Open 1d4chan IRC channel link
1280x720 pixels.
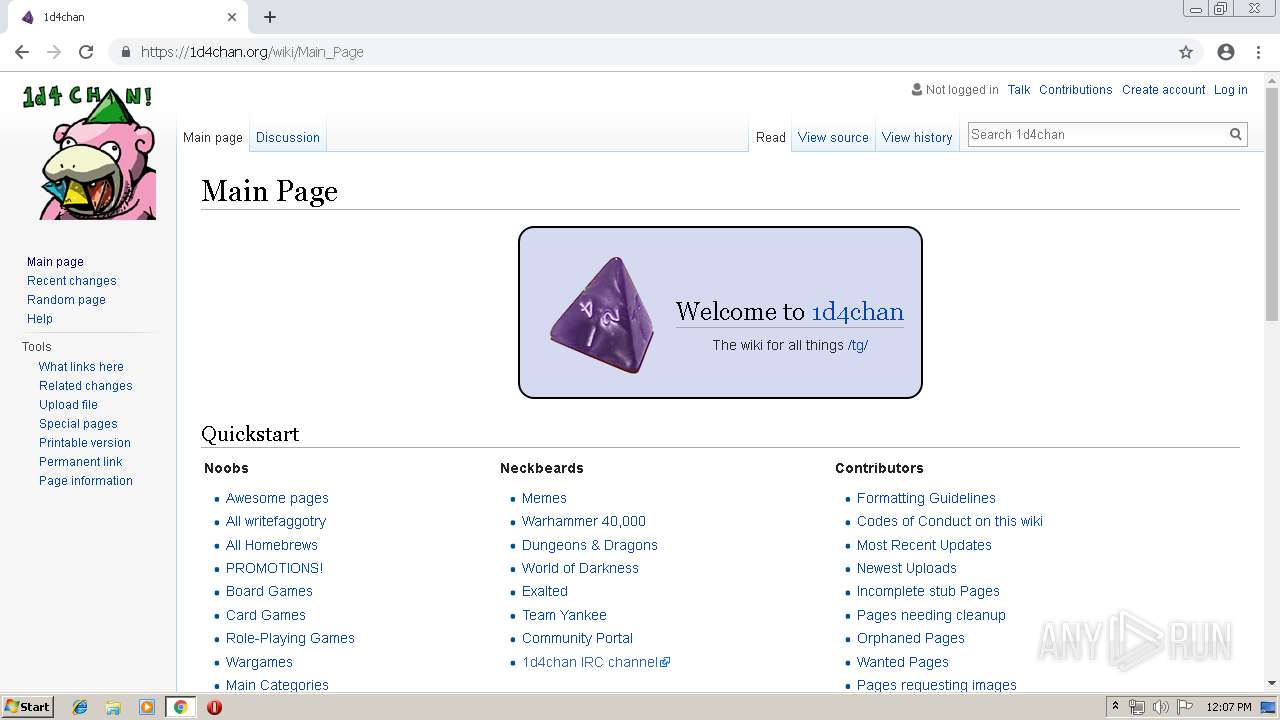pyautogui.click(x=596, y=662)
